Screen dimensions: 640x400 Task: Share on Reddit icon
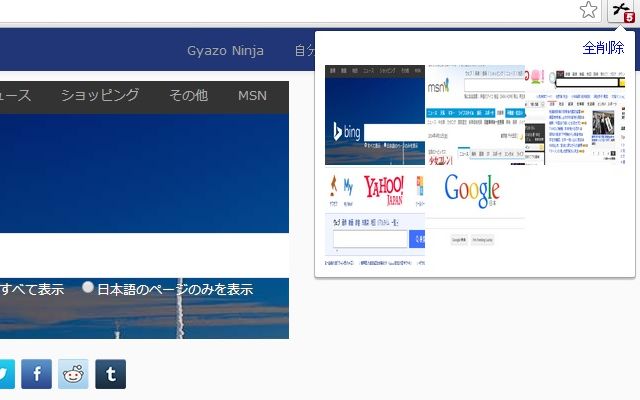[x=73, y=374]
